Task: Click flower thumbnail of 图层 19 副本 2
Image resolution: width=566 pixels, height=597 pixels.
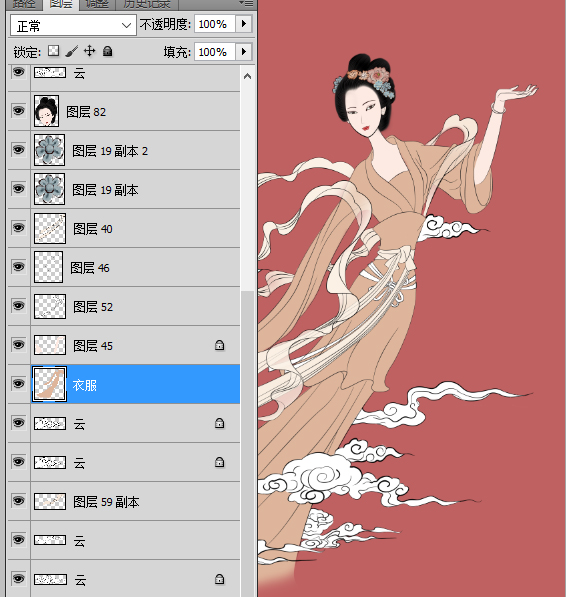Action: (x=49, y=150)
